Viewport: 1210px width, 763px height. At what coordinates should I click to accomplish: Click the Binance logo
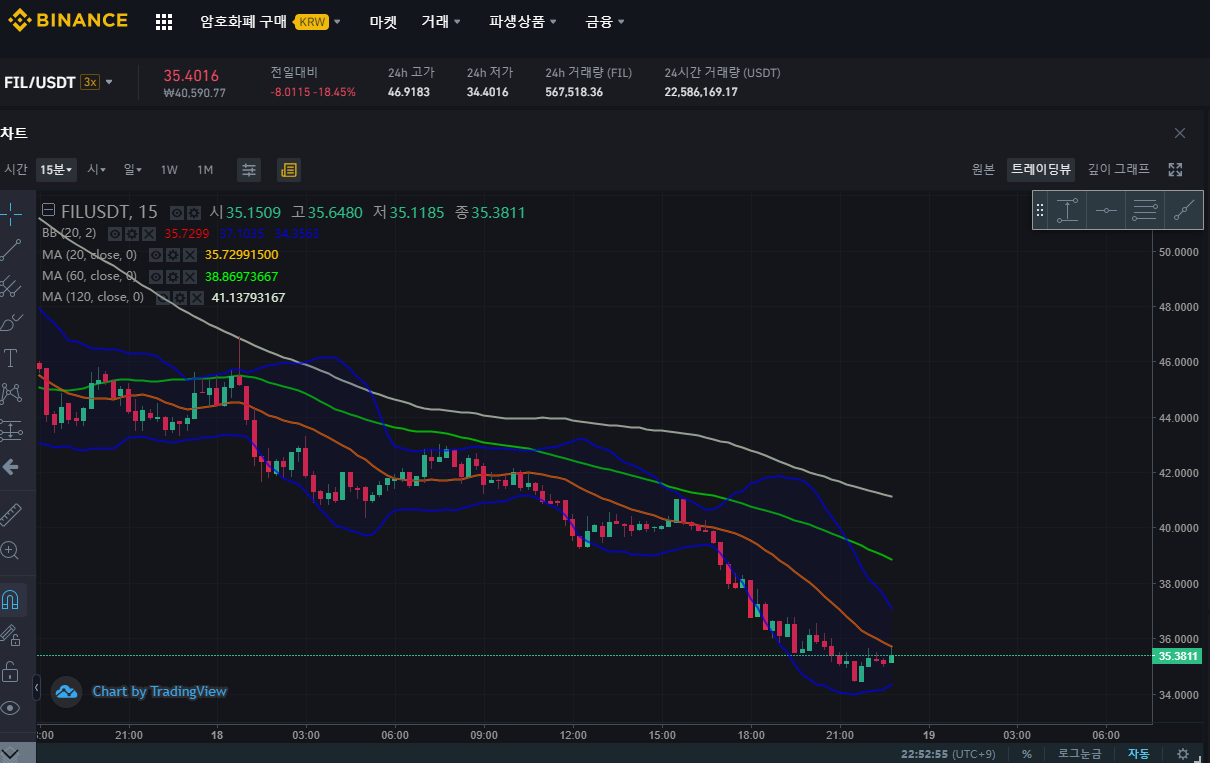68,20
